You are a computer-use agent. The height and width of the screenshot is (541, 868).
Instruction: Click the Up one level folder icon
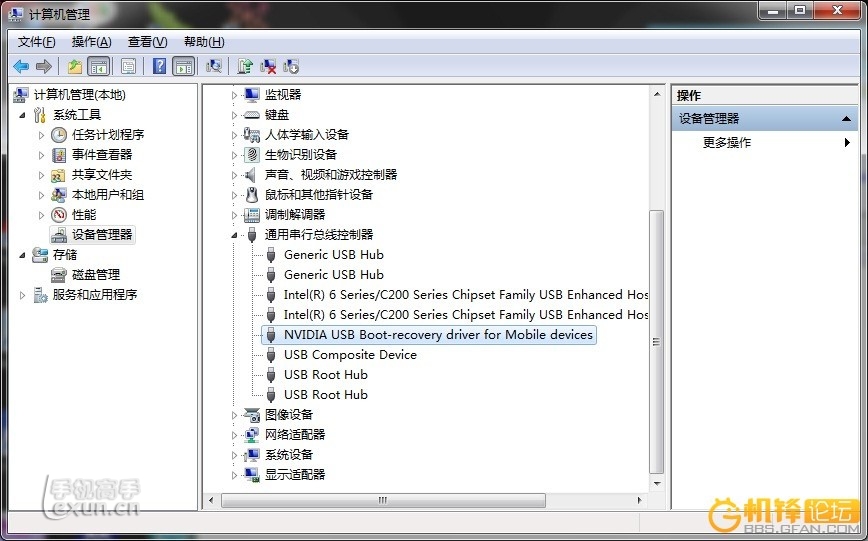pos(75,66)
